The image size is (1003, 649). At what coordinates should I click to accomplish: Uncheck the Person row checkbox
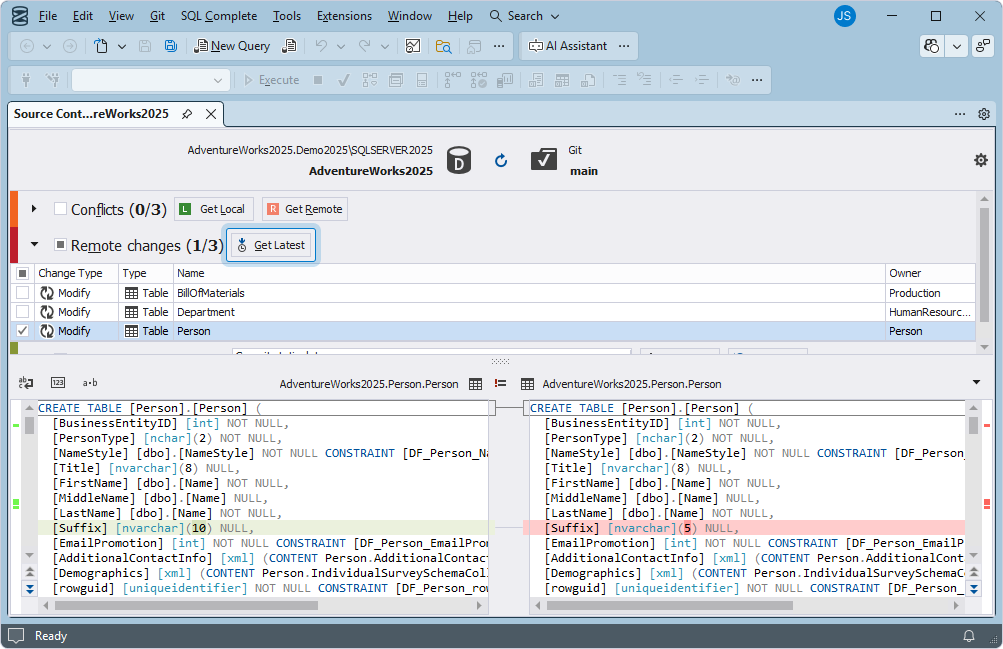(x=22, y=331)
